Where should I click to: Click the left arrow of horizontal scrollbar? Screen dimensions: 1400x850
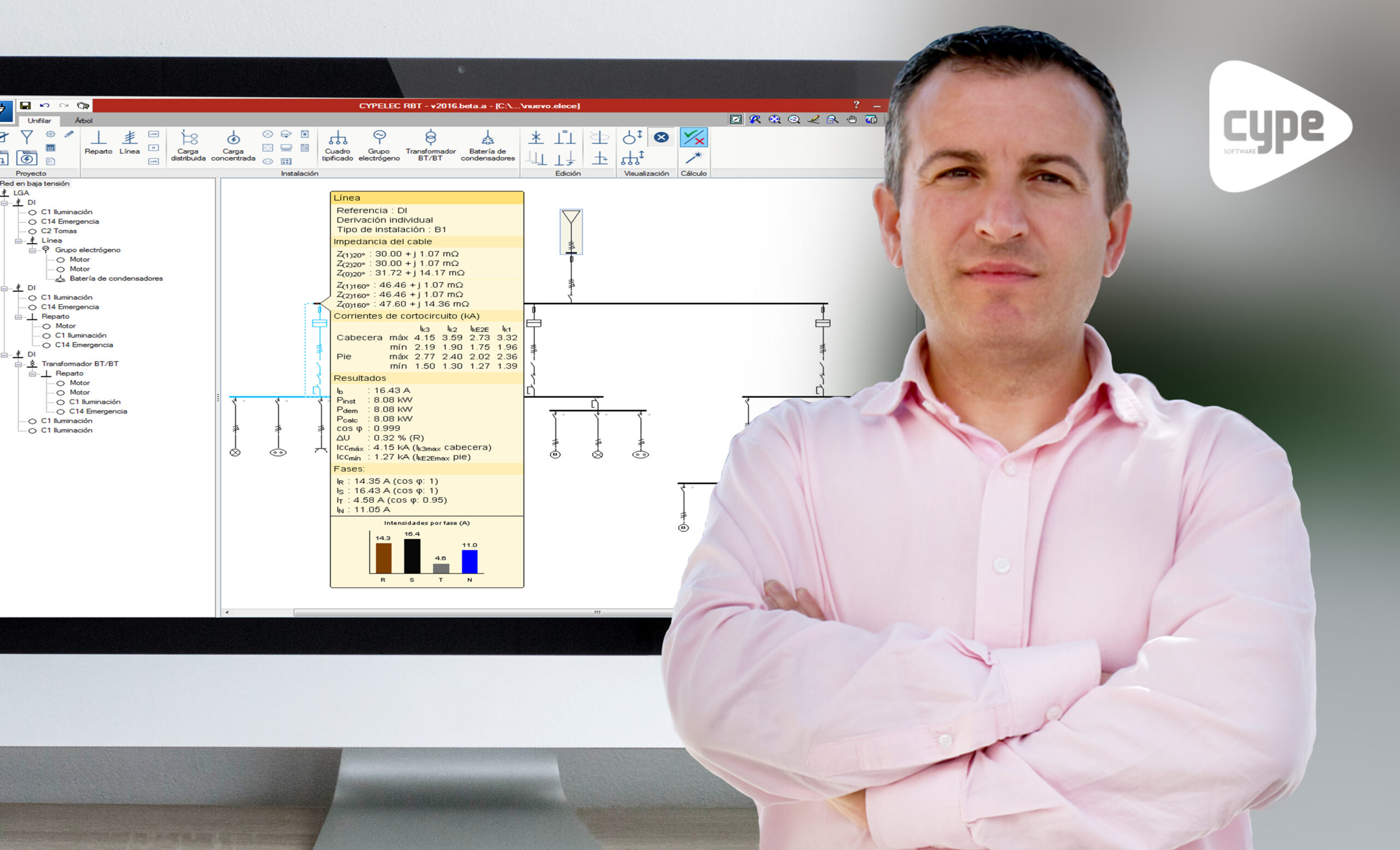tap(227, 612)
